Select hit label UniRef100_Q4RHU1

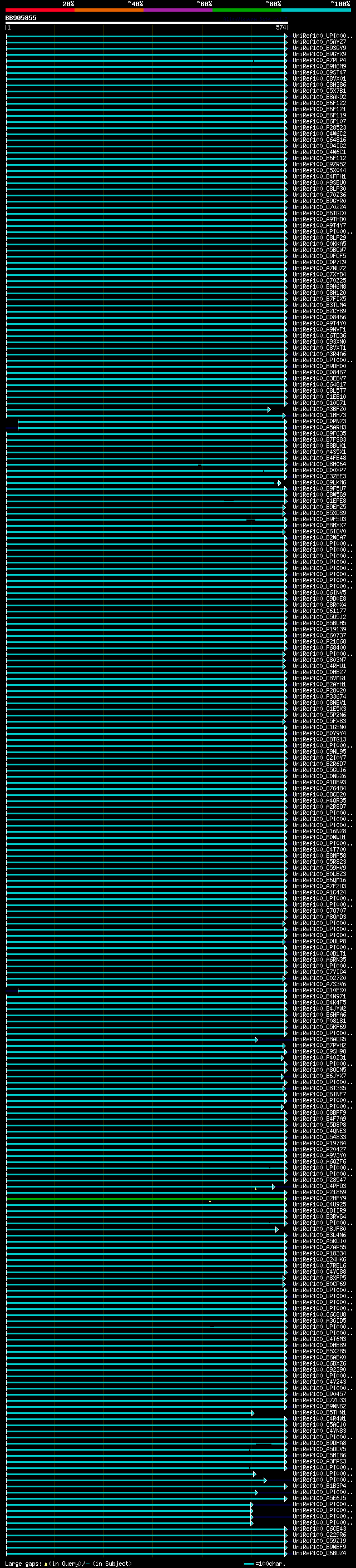tap(319, 666)
